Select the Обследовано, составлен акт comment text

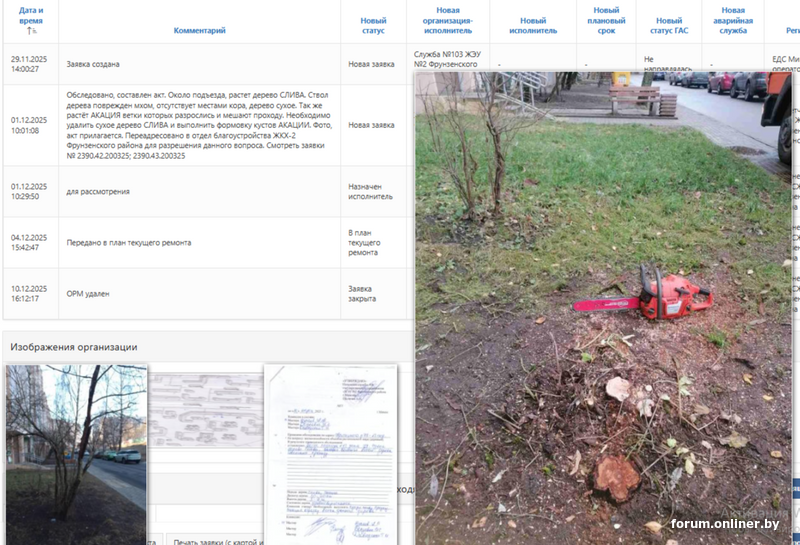pyautogui.click(x=199, y=125)
